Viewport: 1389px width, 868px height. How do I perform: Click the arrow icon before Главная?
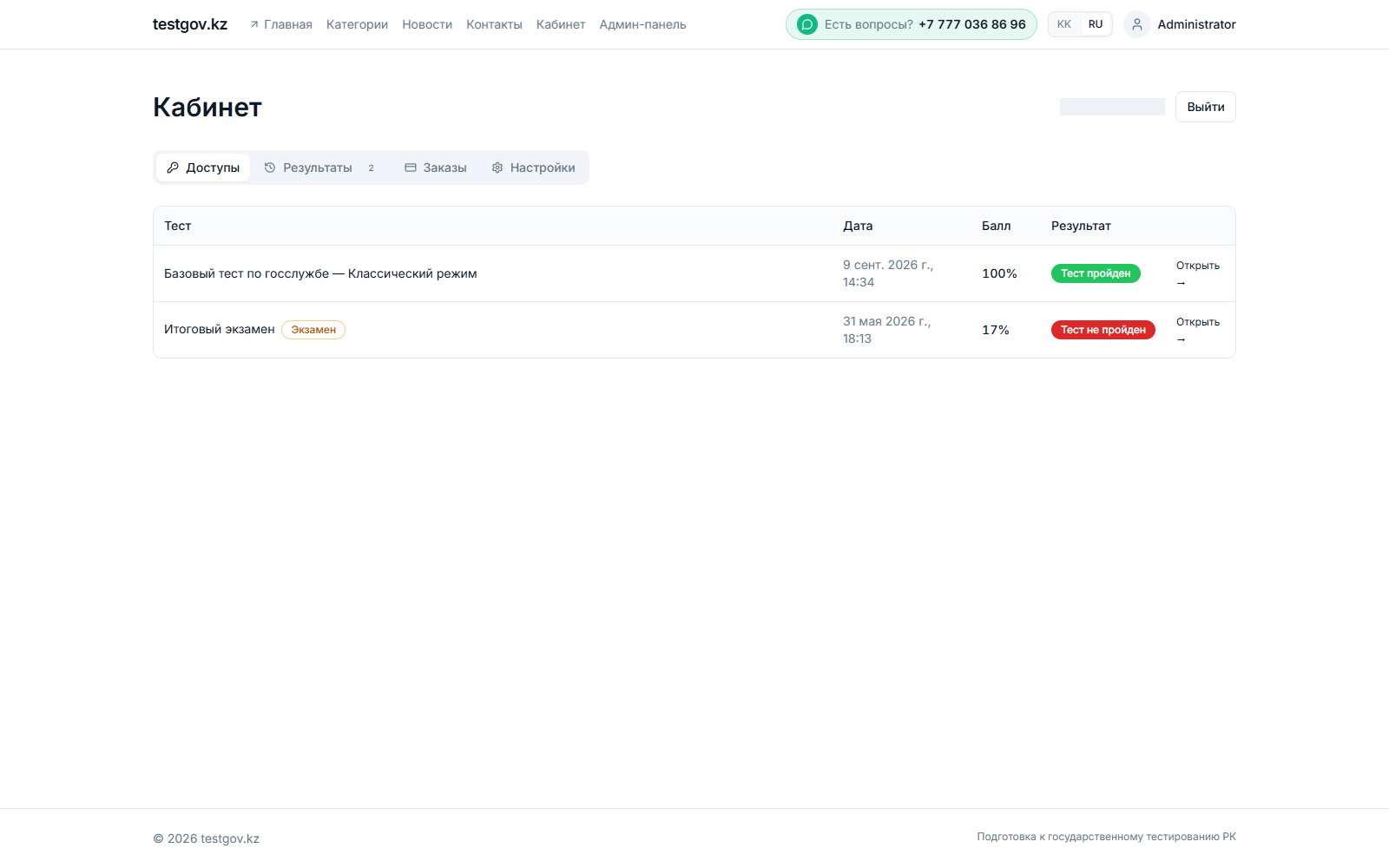(254, 24)
